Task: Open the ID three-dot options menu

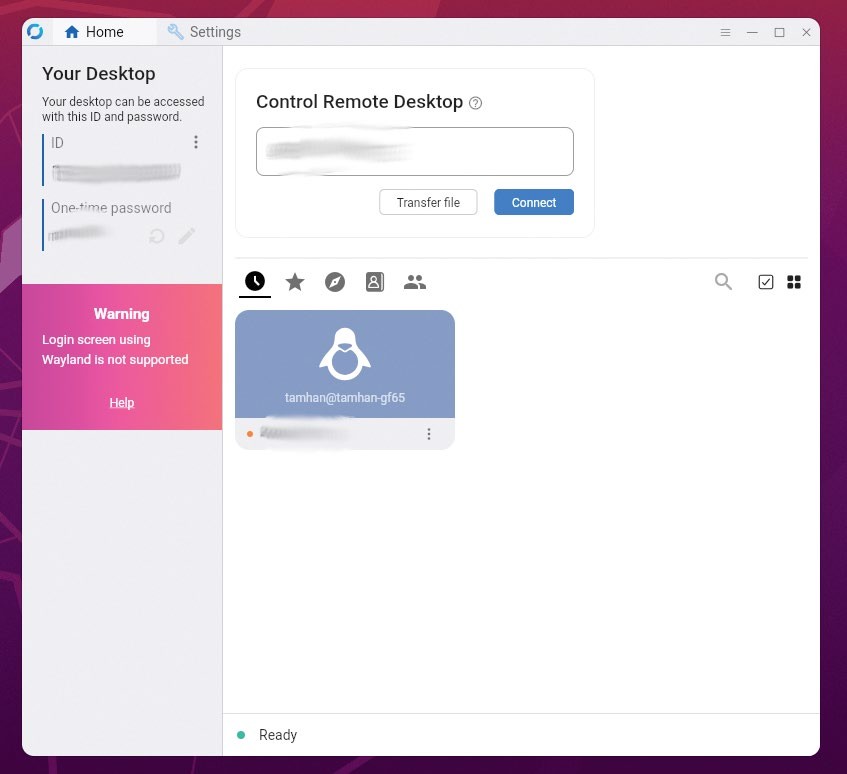Action: (x=196, y=142)
